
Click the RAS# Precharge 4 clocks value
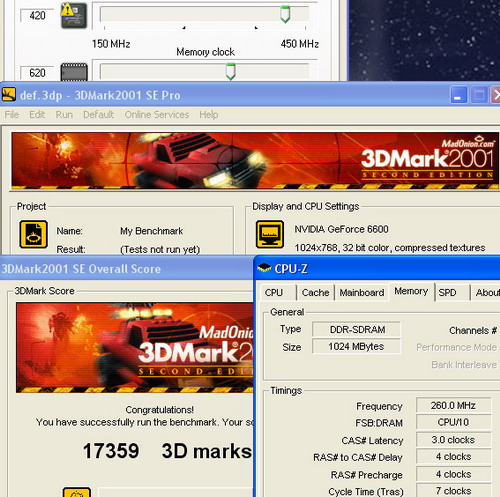tap(453, 474)
